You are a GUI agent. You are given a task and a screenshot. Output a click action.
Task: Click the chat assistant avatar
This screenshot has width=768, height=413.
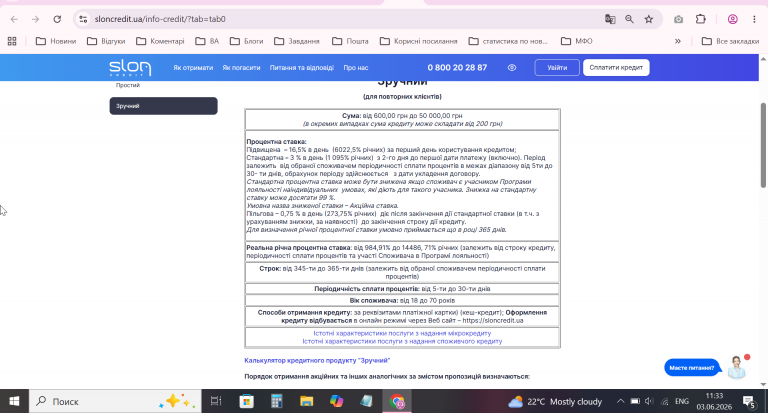(x=737, y=367)
